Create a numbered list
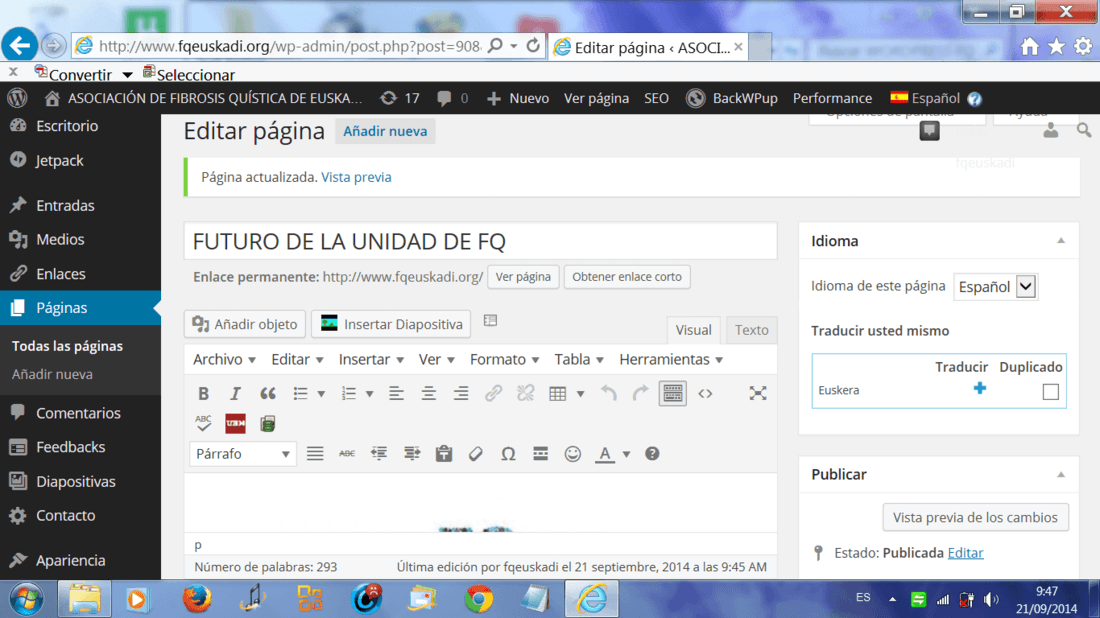This screenshot has height=618, width=1100. pos(349,394)
